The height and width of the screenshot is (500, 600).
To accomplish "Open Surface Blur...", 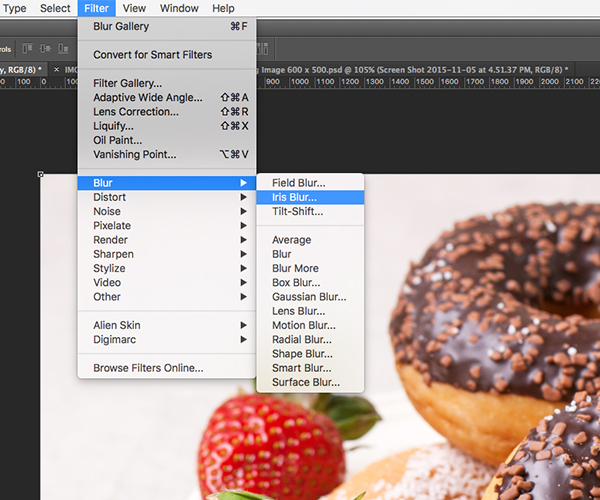I will click(310, 382).
